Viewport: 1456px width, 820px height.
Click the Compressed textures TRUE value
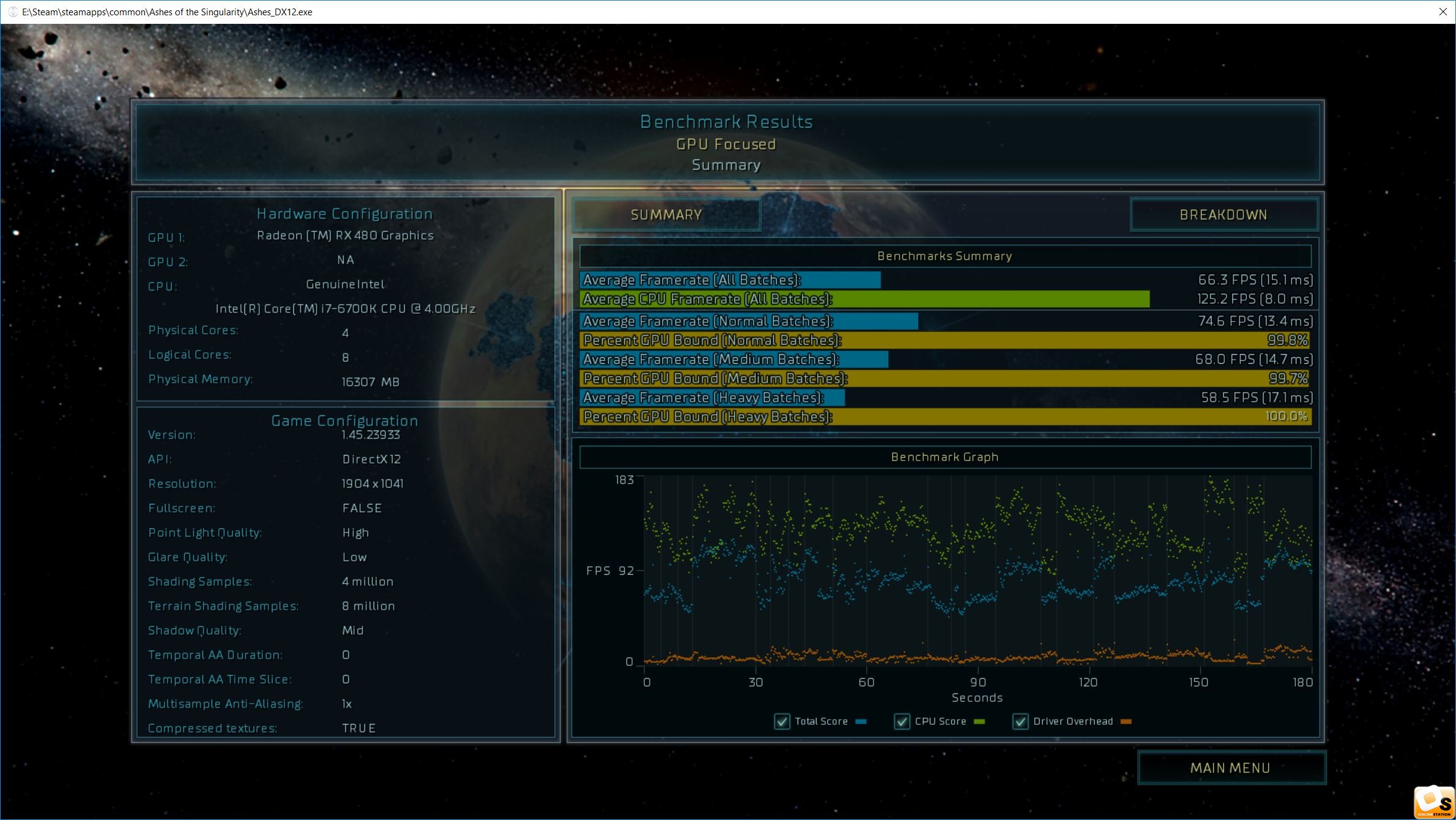coord(359,728)
